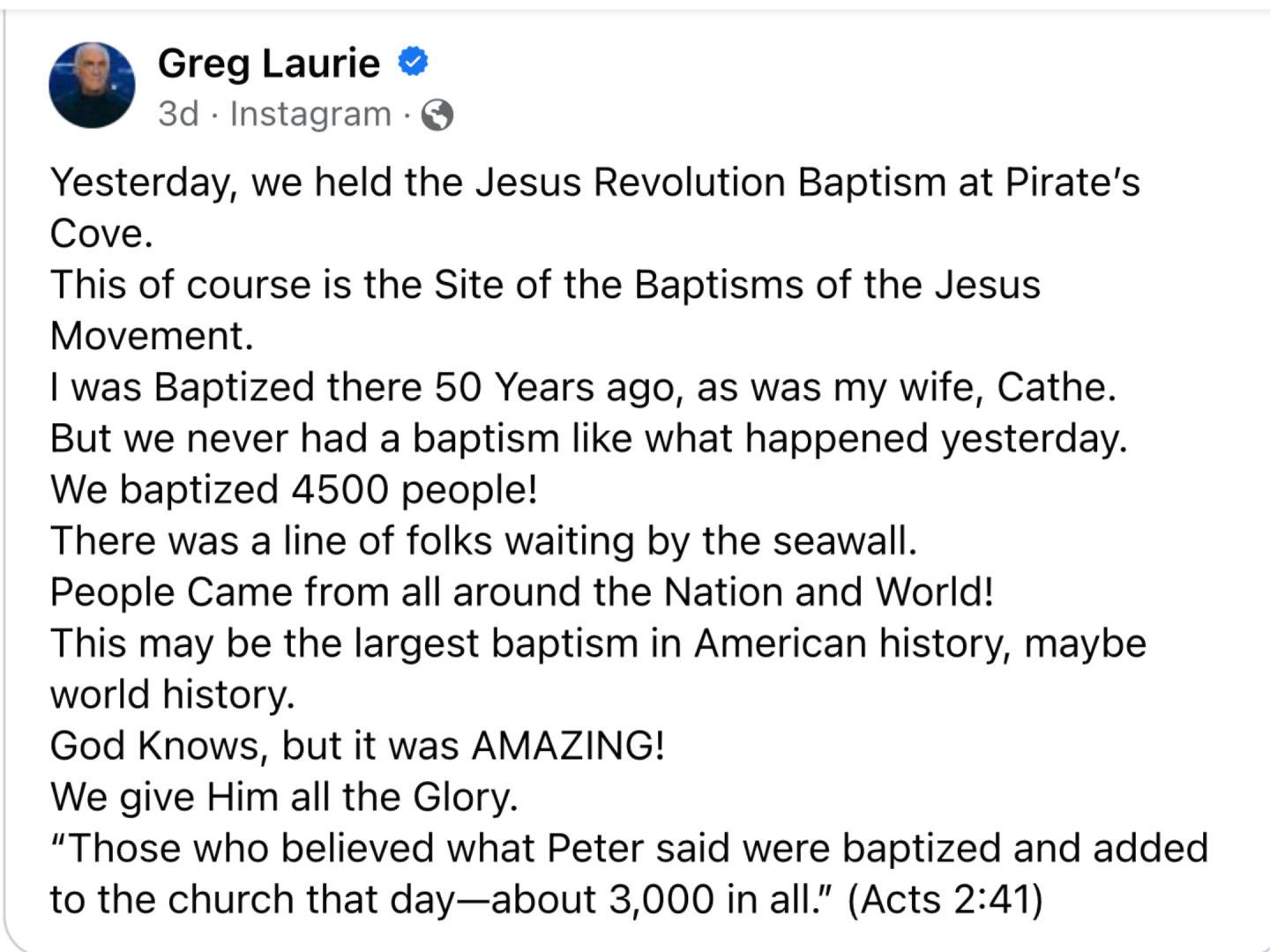Click the word 'Movement.' in the post
The image size is (1270, 952).
coord(152,336)
